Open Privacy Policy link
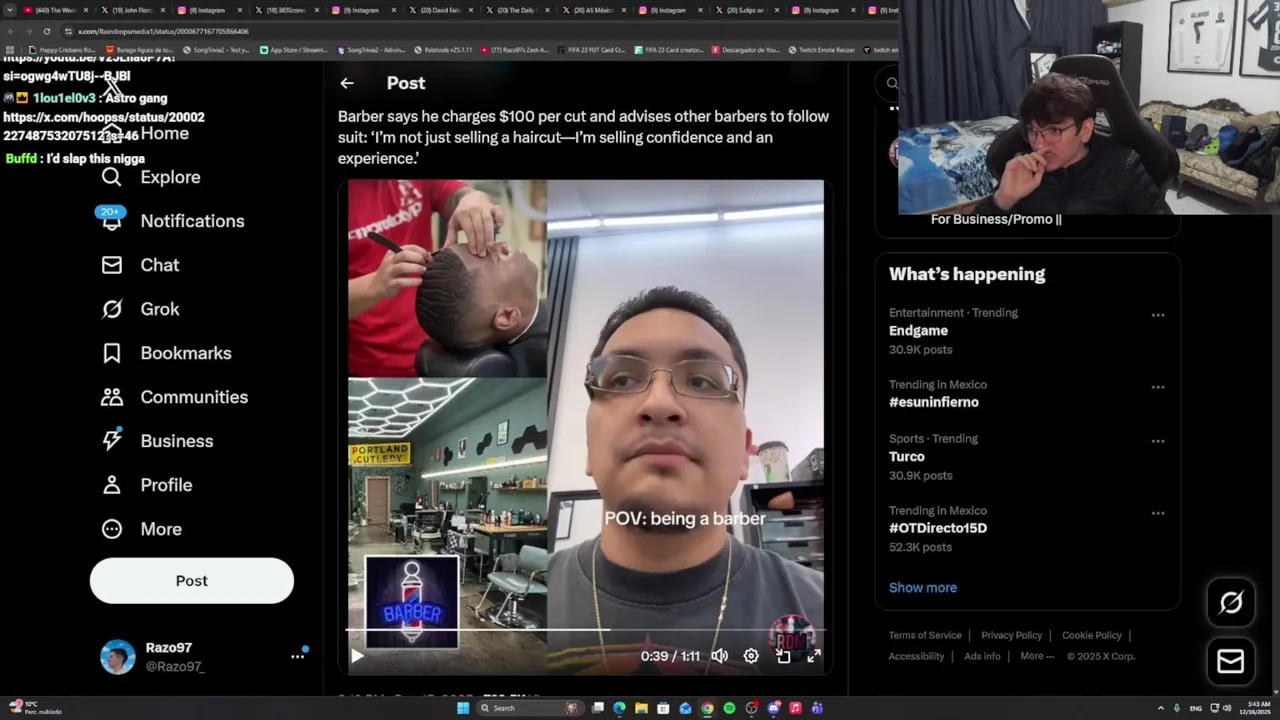Screen dimensions: 1280x720 [1012, 635]
